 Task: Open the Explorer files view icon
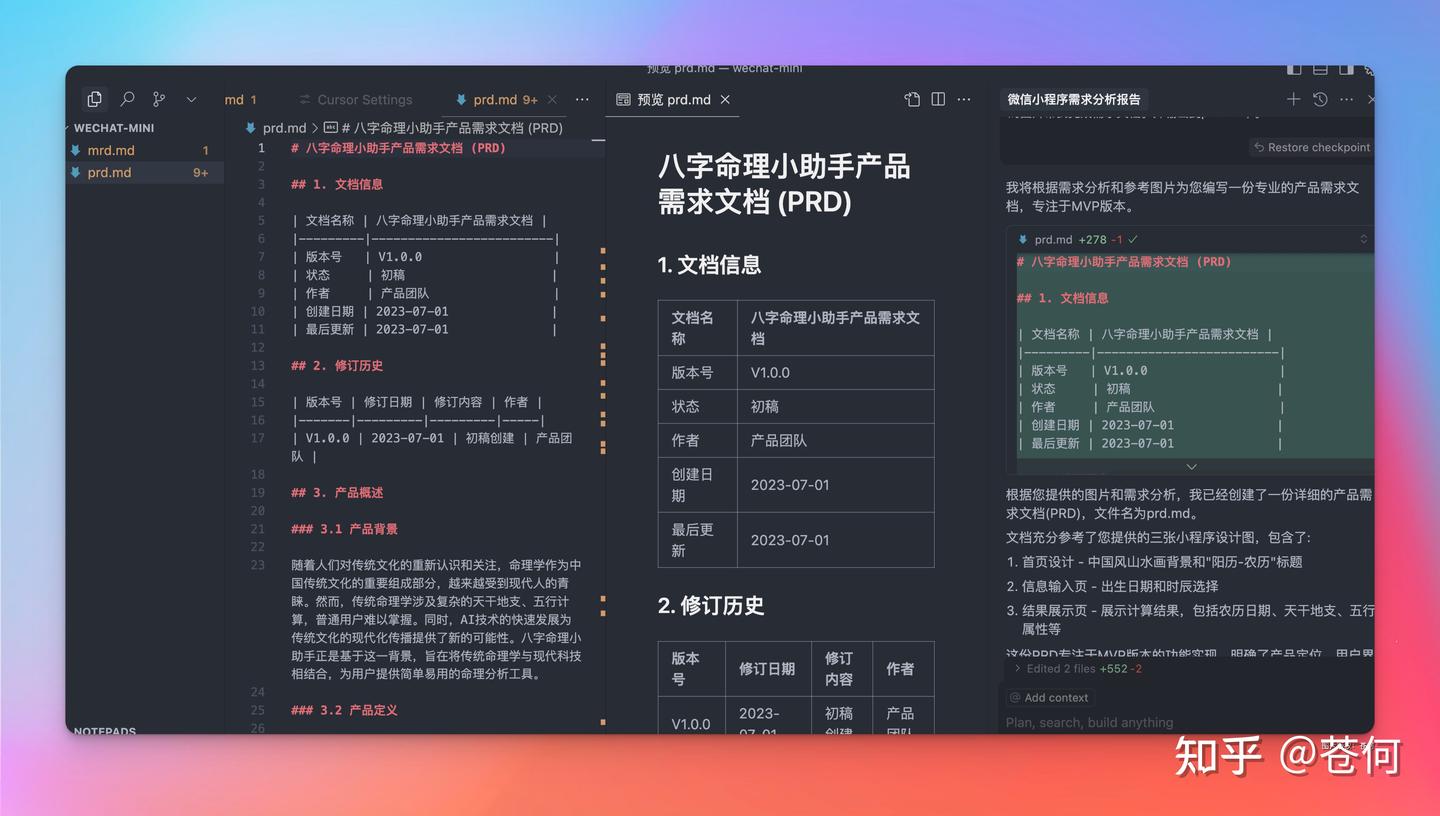point(94,99)
